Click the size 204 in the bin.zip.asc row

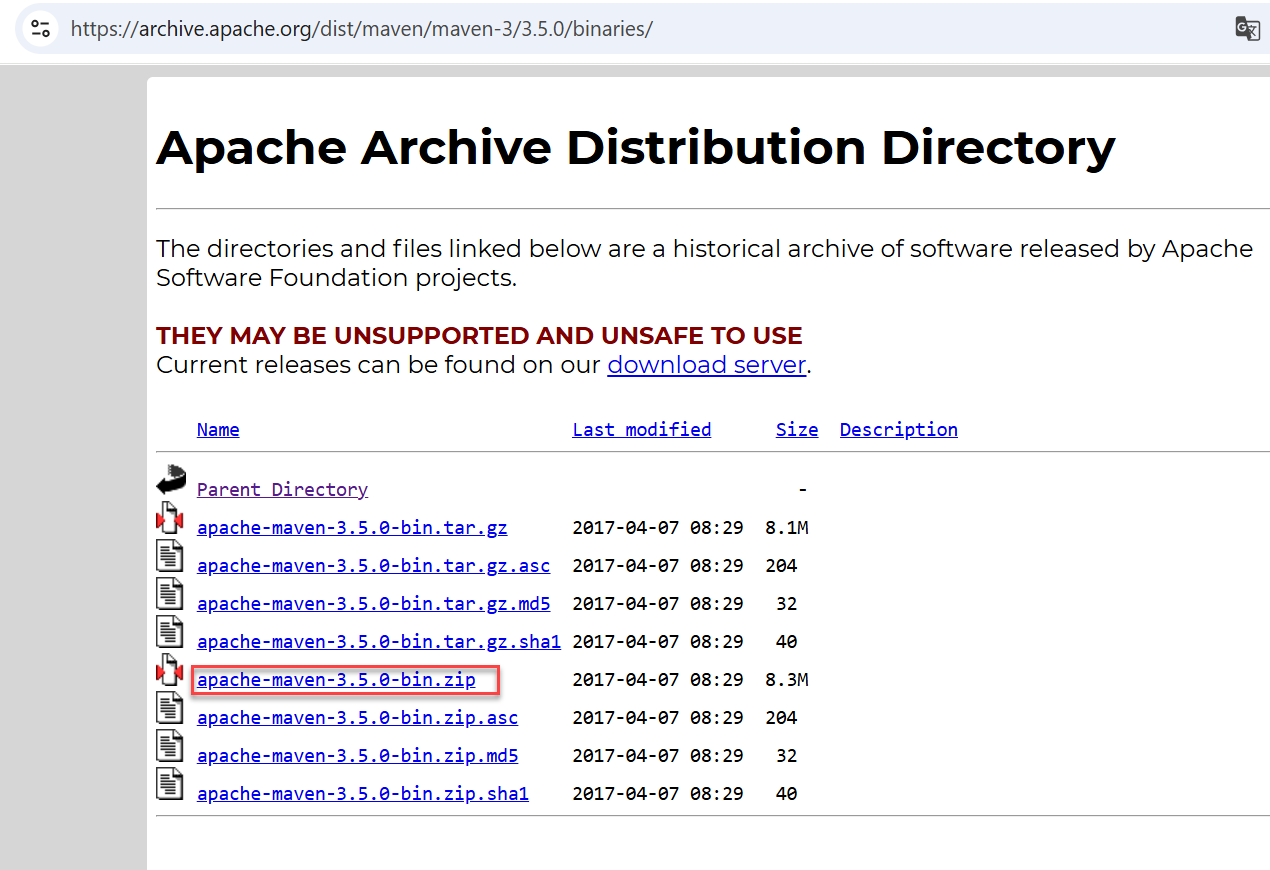point(781,718)
